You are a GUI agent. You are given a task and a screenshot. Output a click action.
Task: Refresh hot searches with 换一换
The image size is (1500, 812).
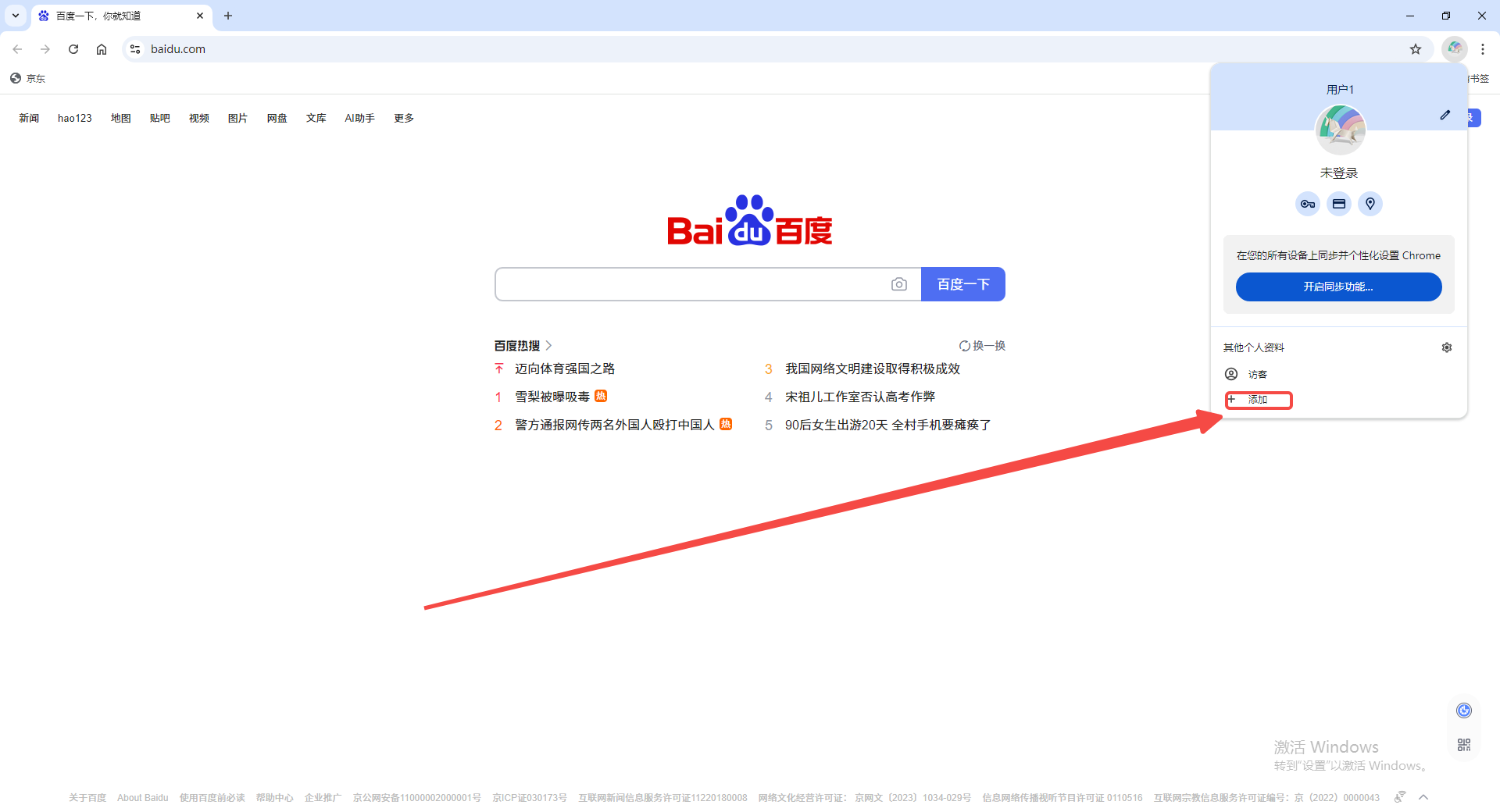click(x=983, y=346)
